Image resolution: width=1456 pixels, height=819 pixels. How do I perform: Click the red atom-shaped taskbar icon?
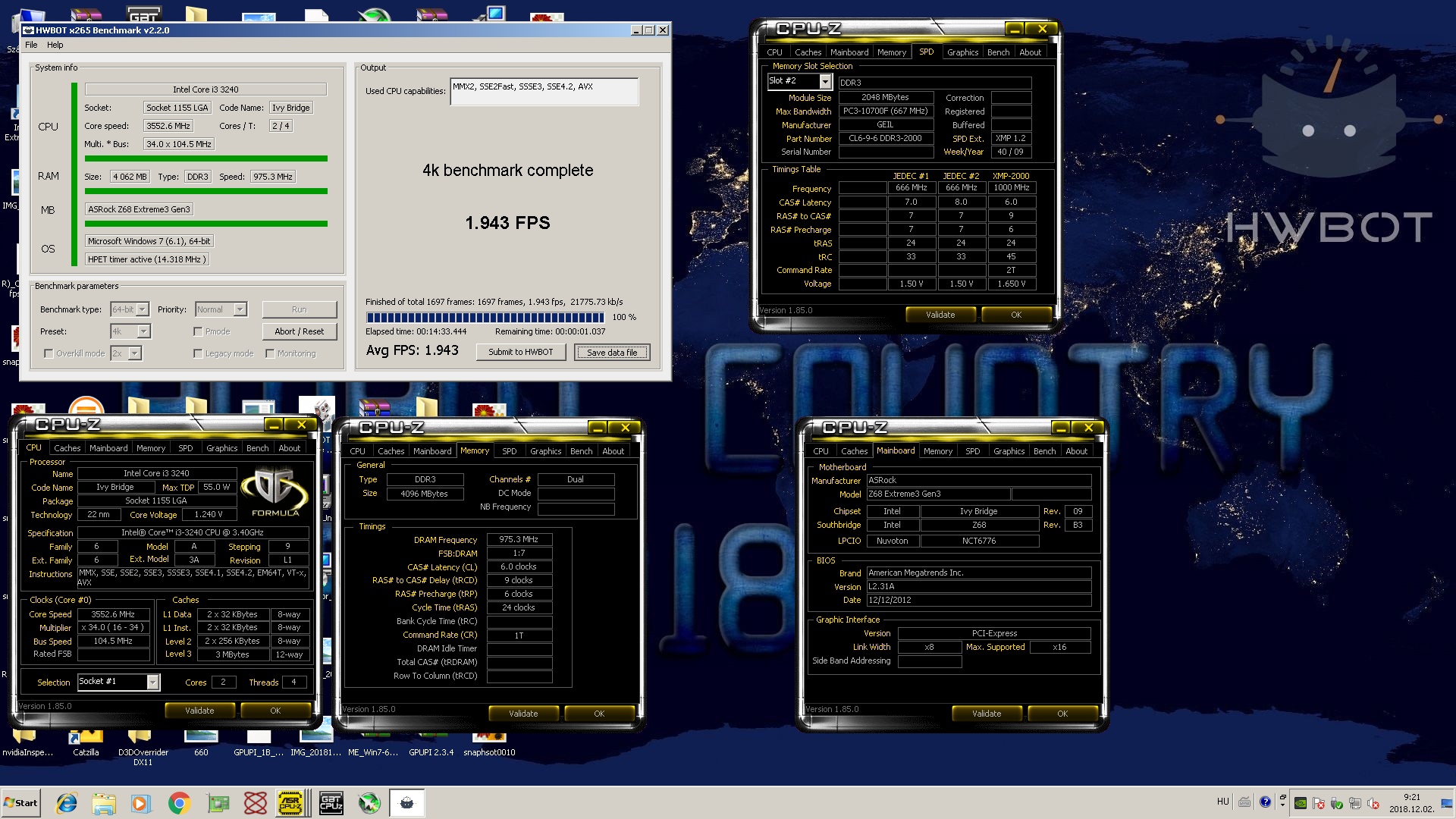256,802
